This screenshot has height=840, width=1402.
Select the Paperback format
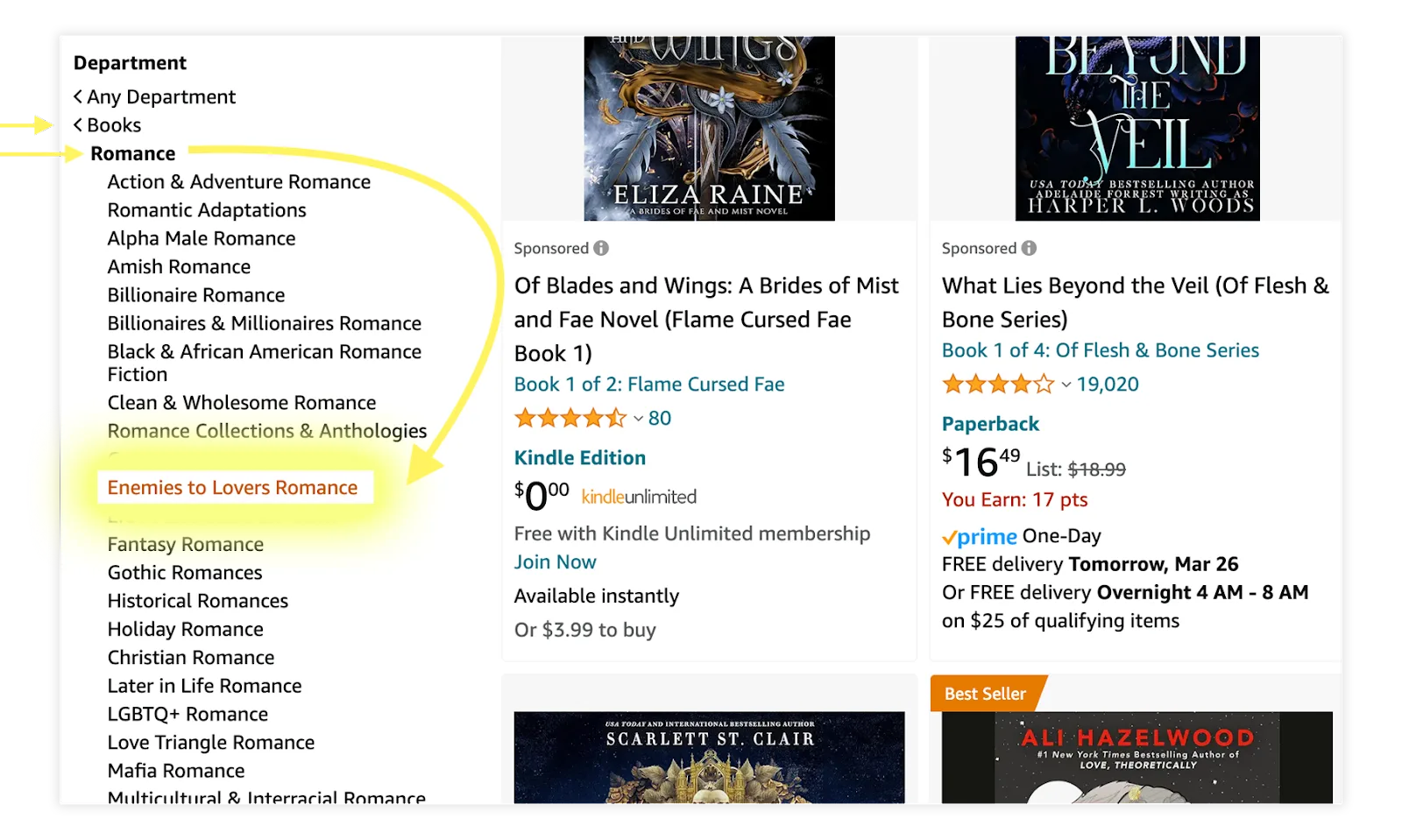click(x=990, y=424)
